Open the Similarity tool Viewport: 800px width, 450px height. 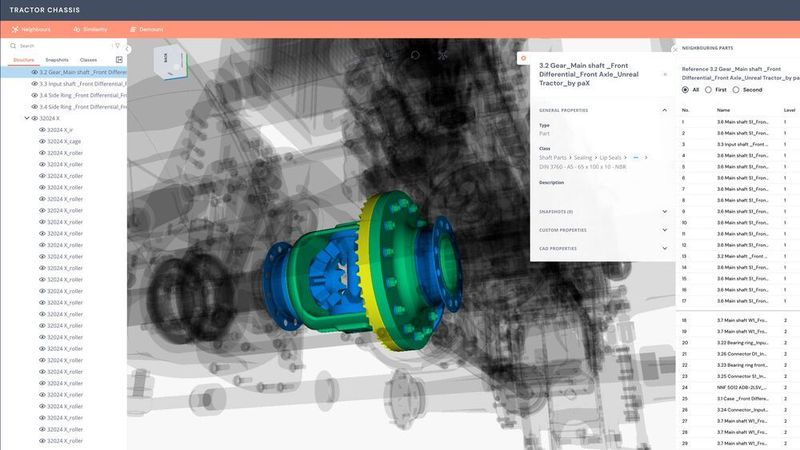click(x=90, y=30)
